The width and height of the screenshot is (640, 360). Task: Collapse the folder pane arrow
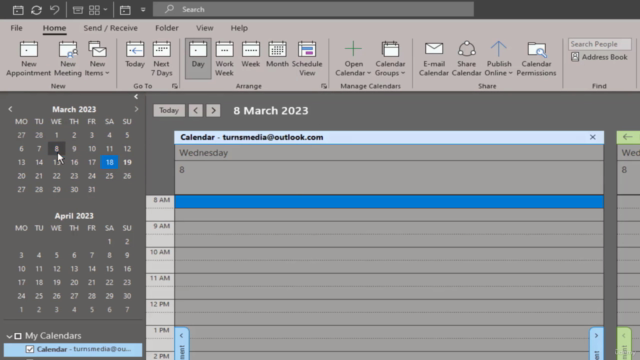point(136,97)
